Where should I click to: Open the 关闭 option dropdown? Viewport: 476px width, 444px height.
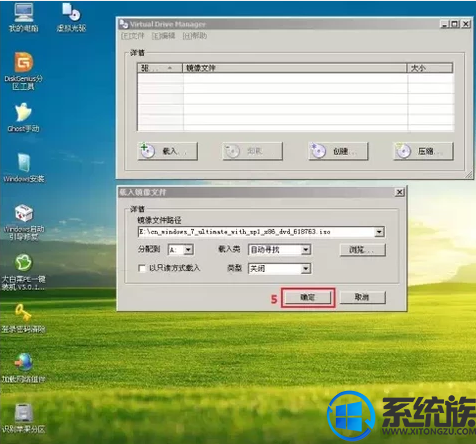point(306,269)
